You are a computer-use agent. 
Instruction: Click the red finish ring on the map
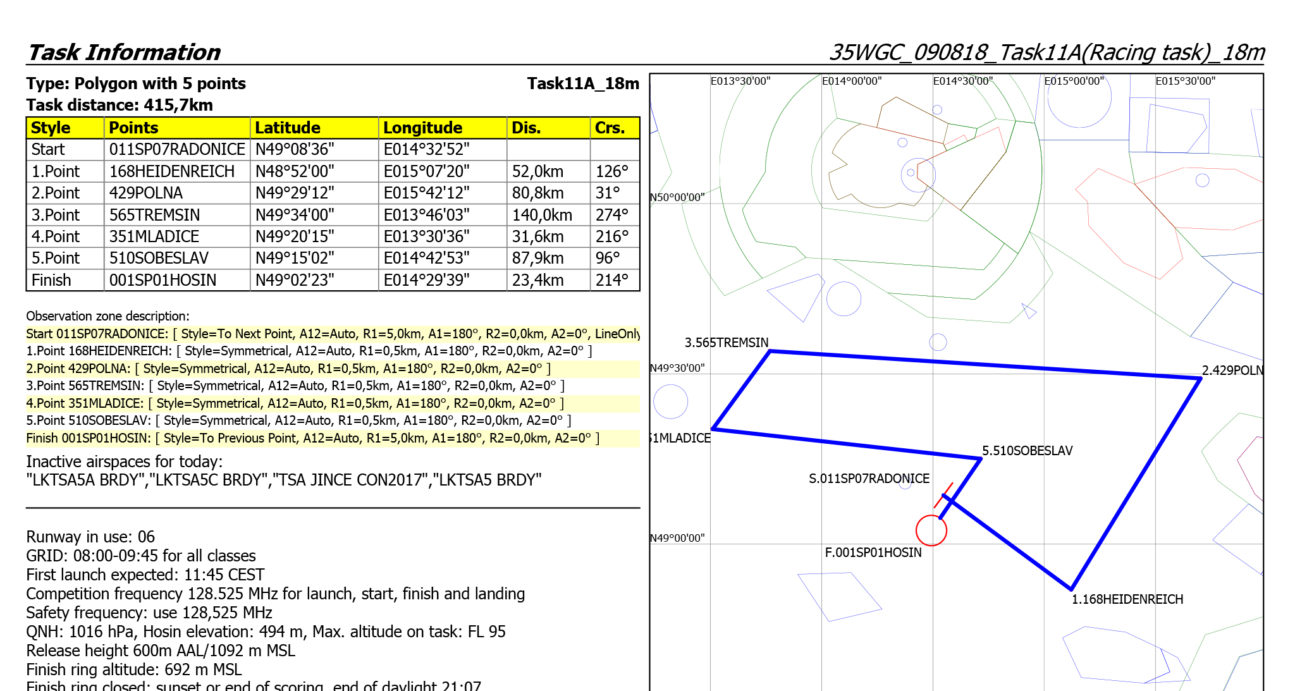point(931,530)
